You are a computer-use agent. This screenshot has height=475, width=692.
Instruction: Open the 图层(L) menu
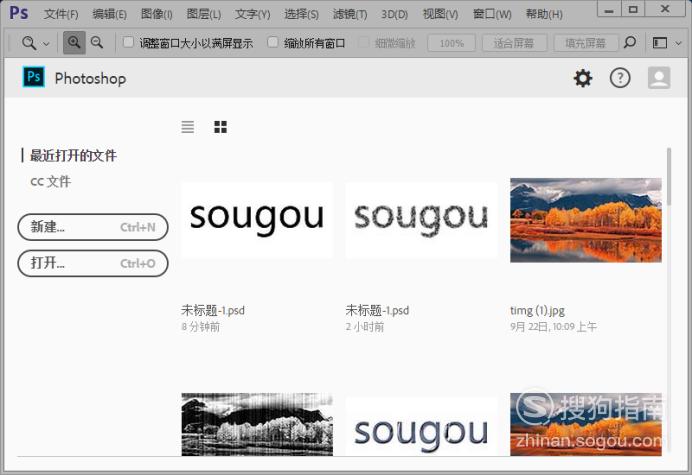[x=204, y=15]
